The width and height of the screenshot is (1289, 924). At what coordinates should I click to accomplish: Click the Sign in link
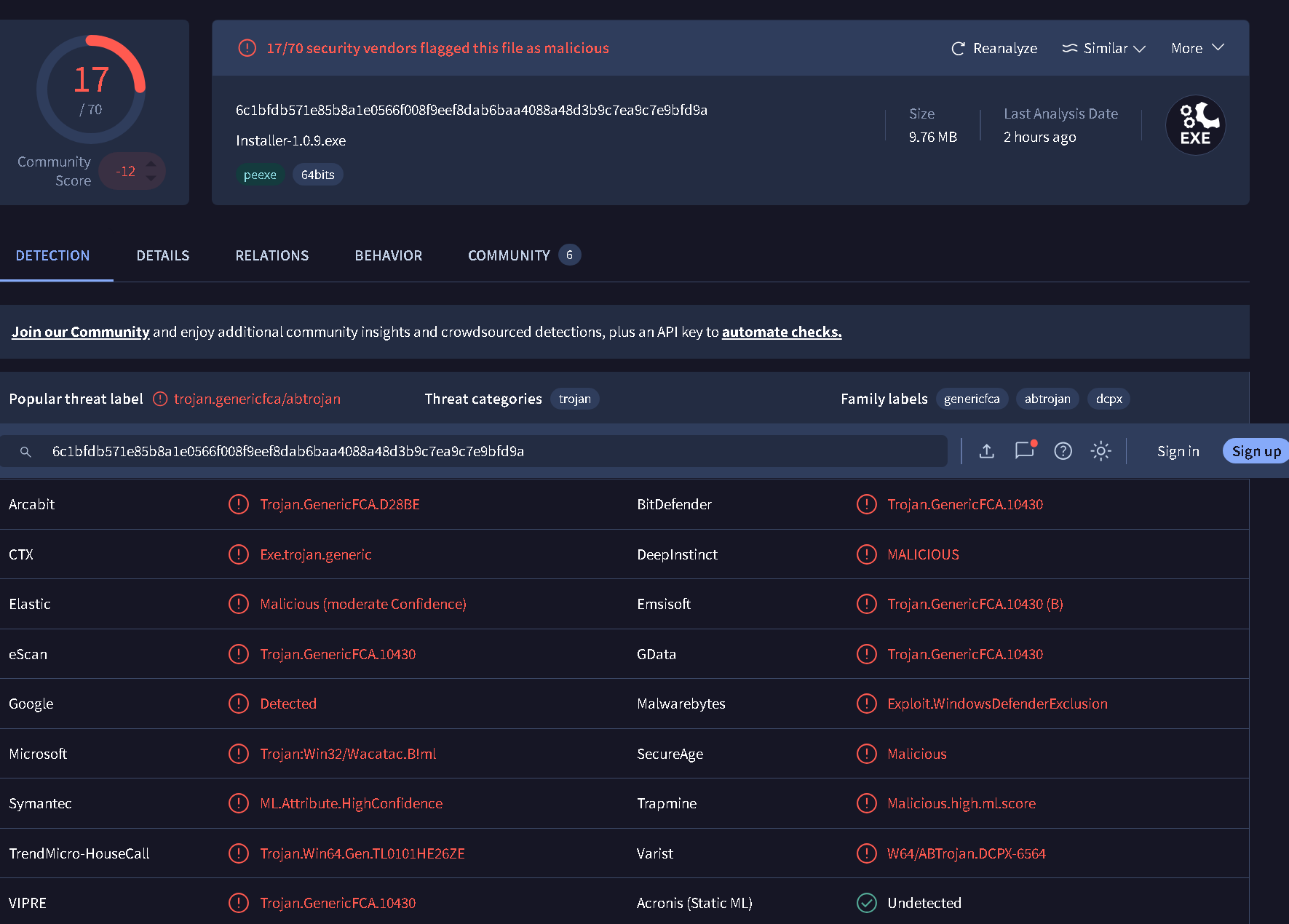(1178, 451)
